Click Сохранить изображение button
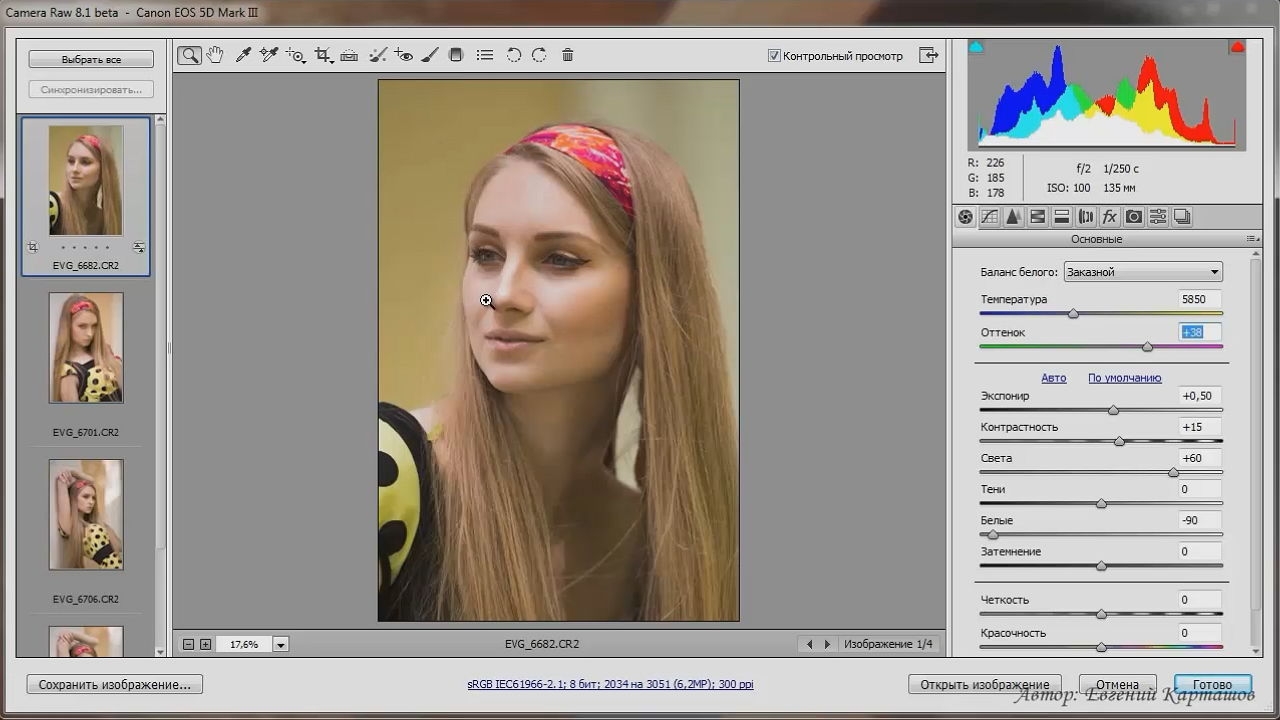The width and height of the screenshot is (1280, 720). pos(115,685)
